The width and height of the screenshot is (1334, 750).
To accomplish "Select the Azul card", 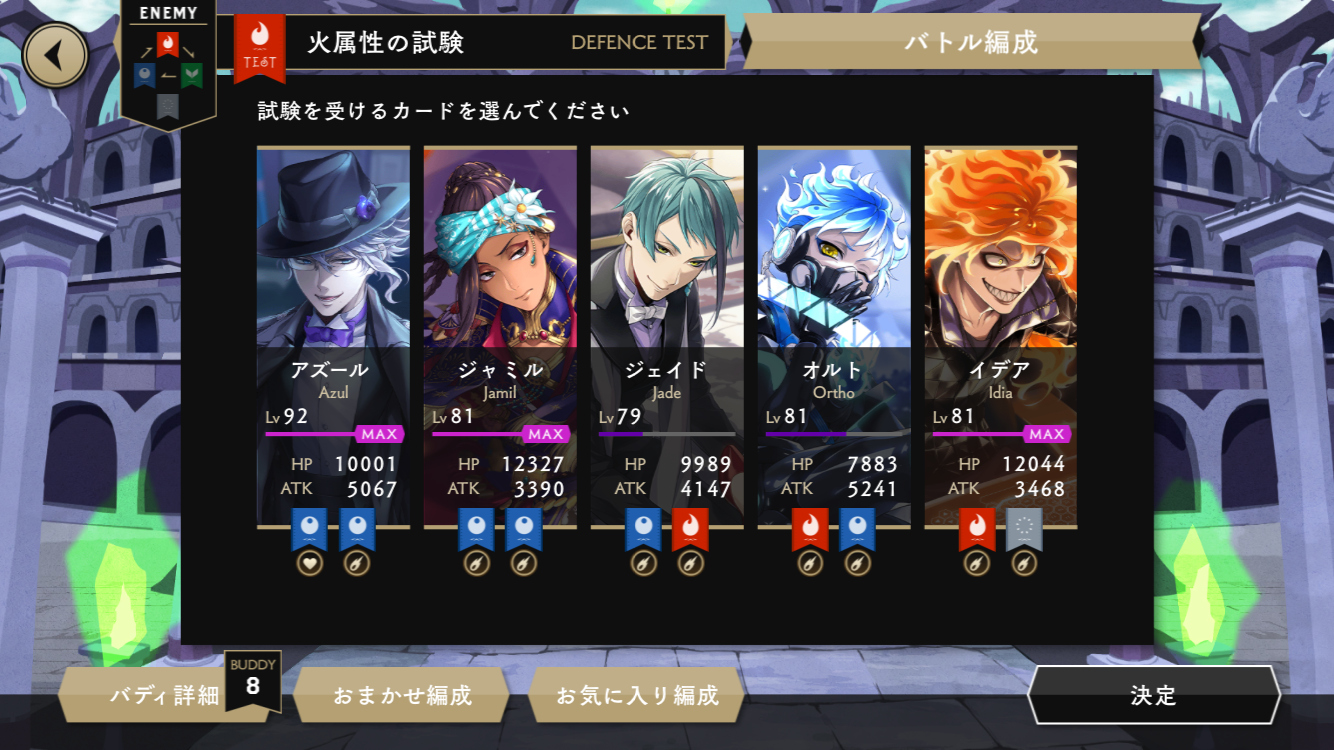I will click(333, 337).
